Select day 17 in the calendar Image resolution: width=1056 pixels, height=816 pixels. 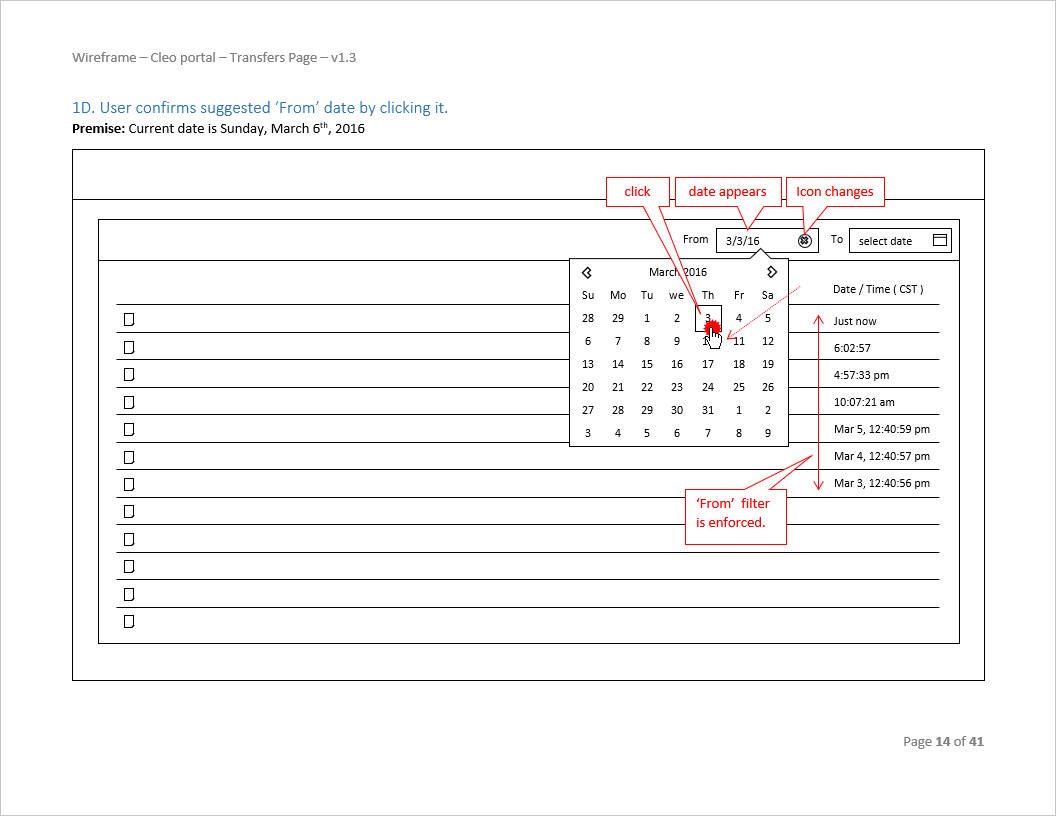pos(708,364)
